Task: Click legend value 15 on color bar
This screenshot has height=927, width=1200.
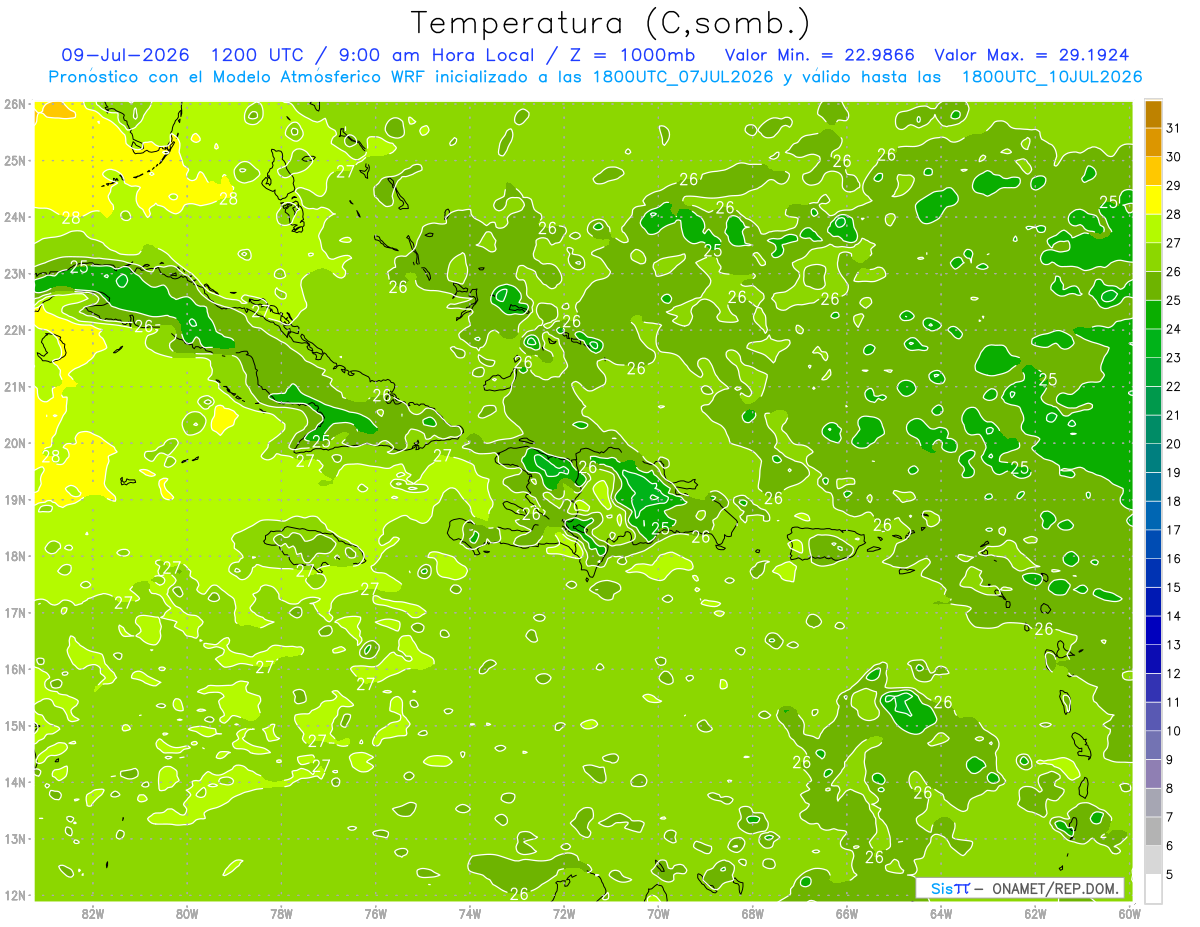Action: pyautogui.click(x=1174, y=587)
